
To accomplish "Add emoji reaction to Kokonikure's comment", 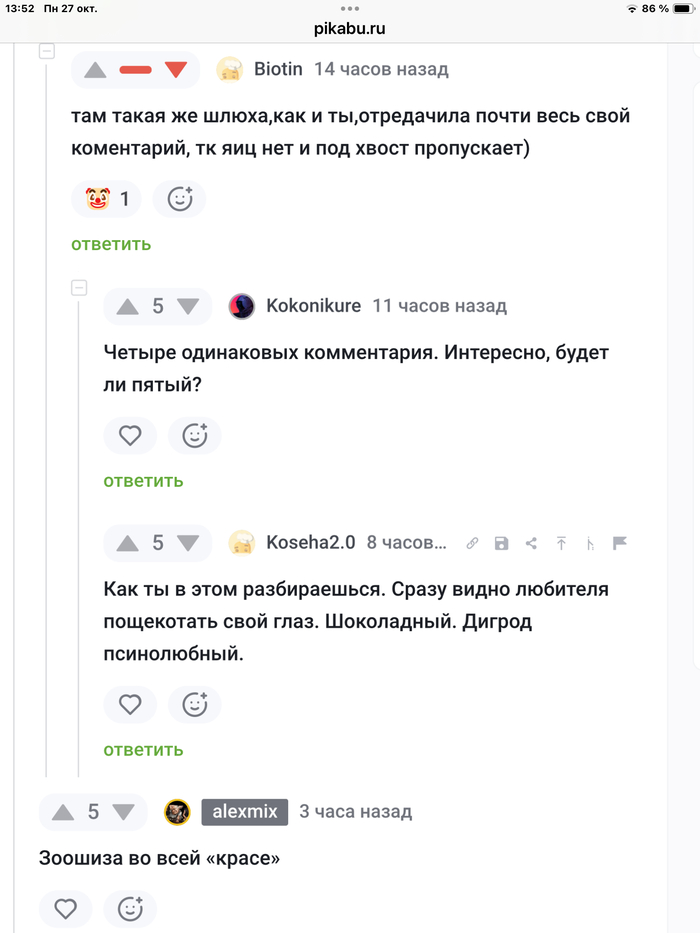I will pyautogui.click(x=194, y=435).
